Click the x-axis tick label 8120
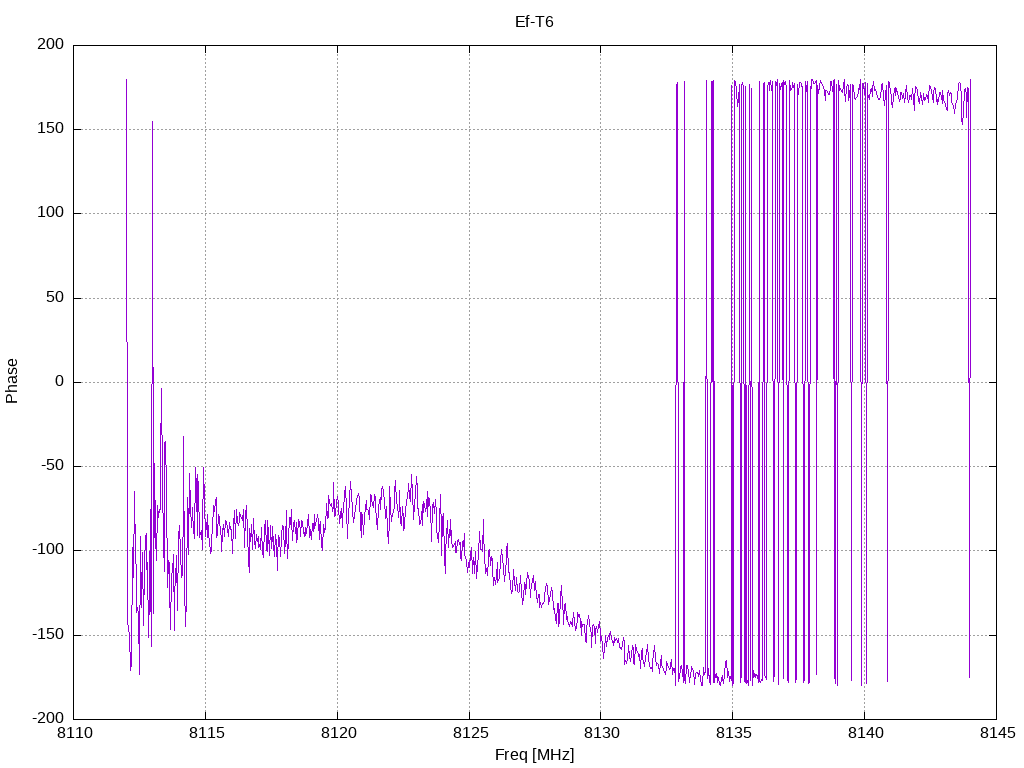 pyautogui.click(x=338, y=733)
